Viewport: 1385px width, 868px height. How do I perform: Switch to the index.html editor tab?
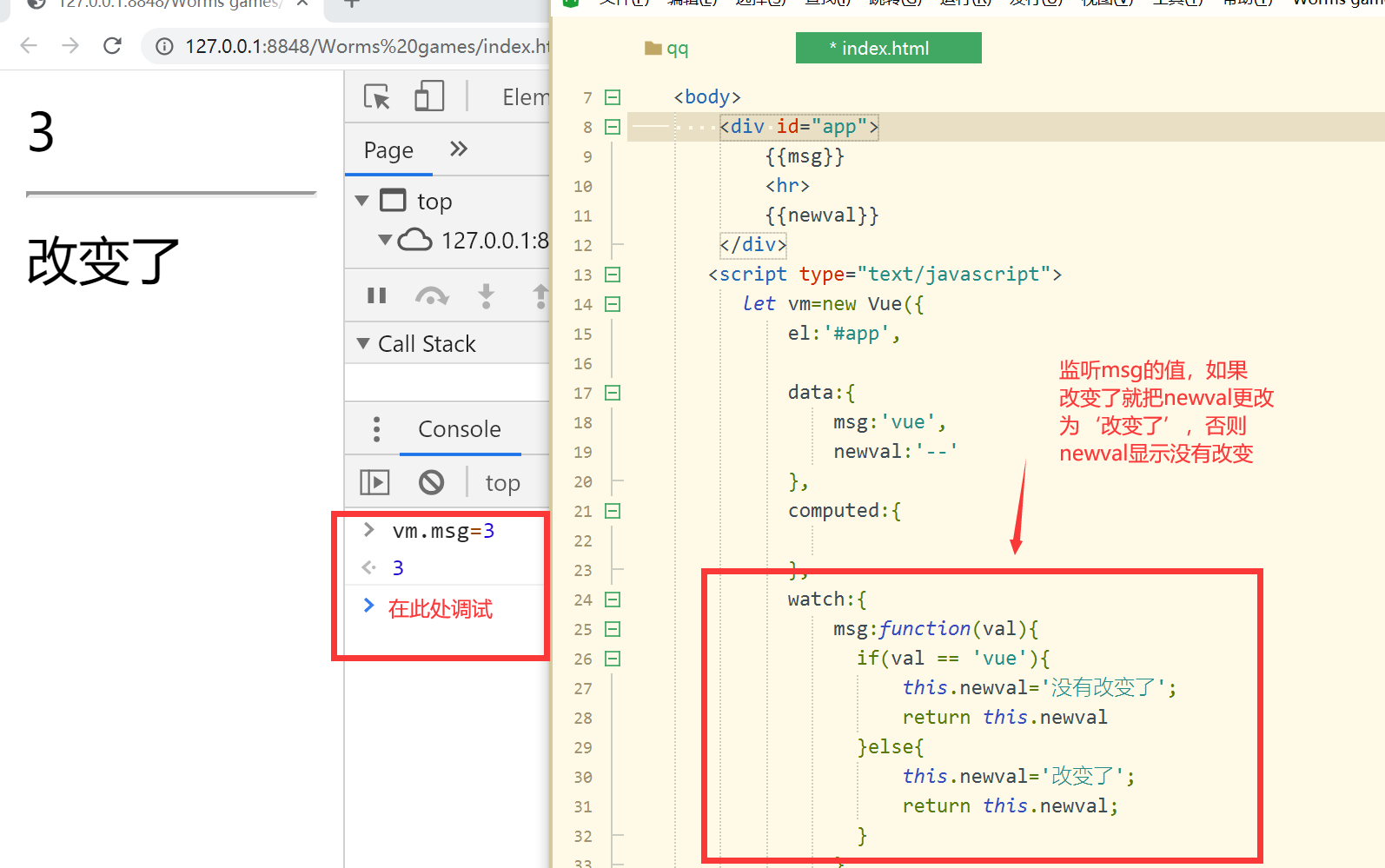(x=888, y=49)
